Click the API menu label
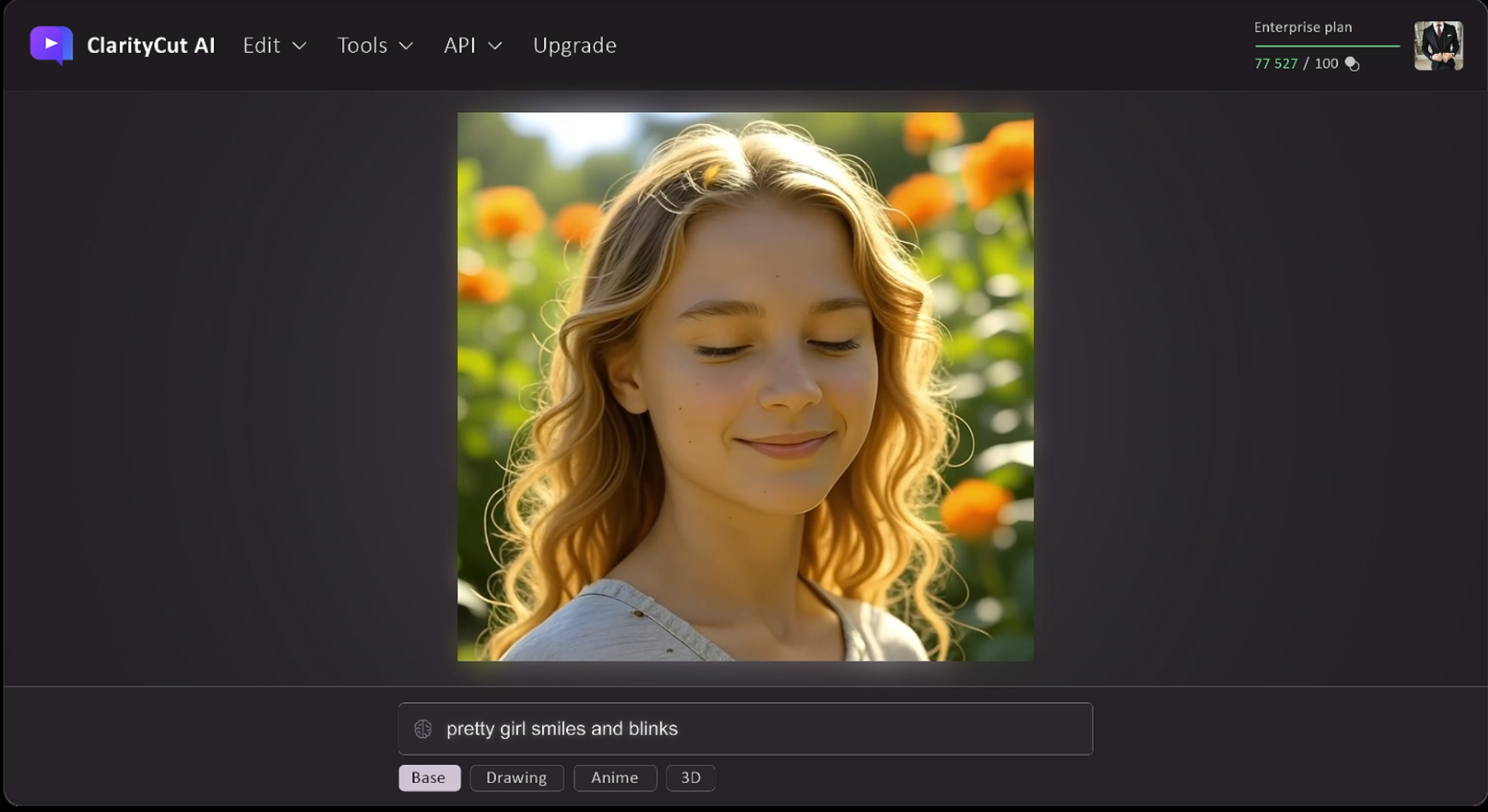This screenshot has width=1488, height=812. pos(459,45)
